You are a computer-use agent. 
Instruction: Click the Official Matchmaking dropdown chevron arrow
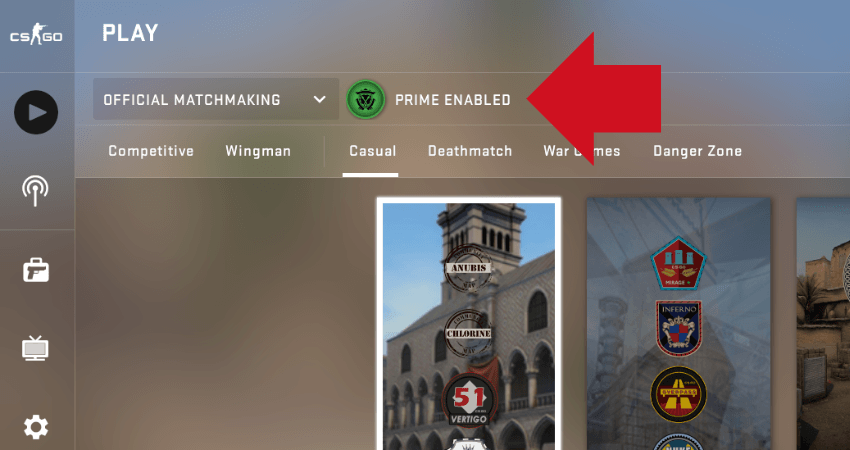320,100
